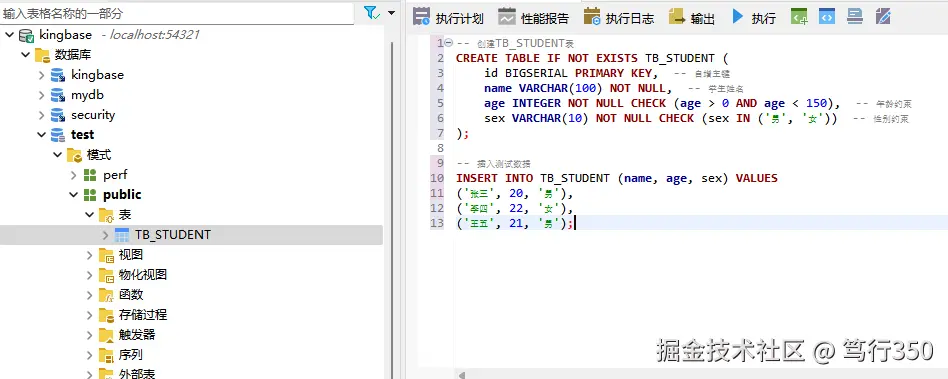This screenshot has height=379, width=948.
Task: Expand the 函数 functions folder
Action: [89, 295]
